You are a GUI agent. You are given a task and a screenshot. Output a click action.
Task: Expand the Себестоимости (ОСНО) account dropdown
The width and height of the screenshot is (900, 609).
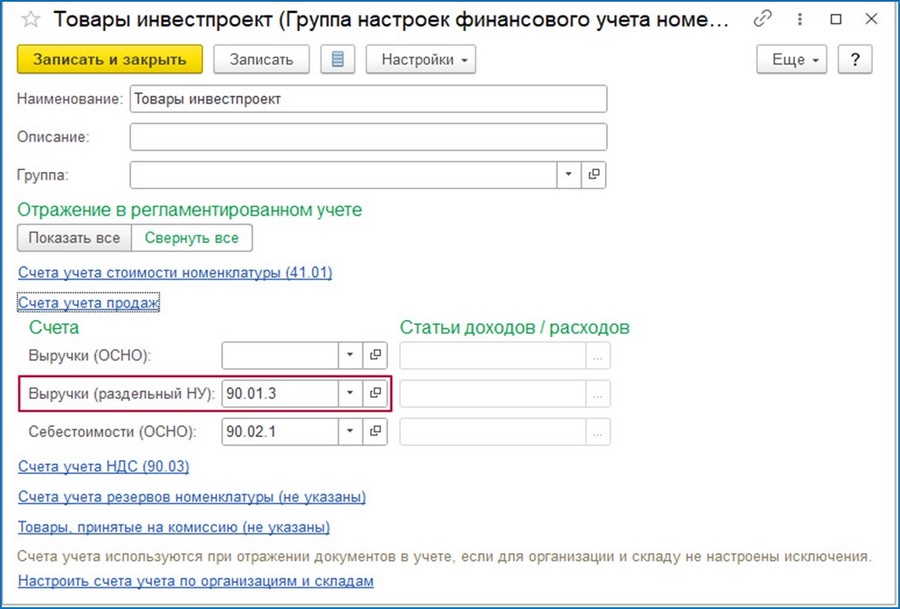(x=350, y=431)
